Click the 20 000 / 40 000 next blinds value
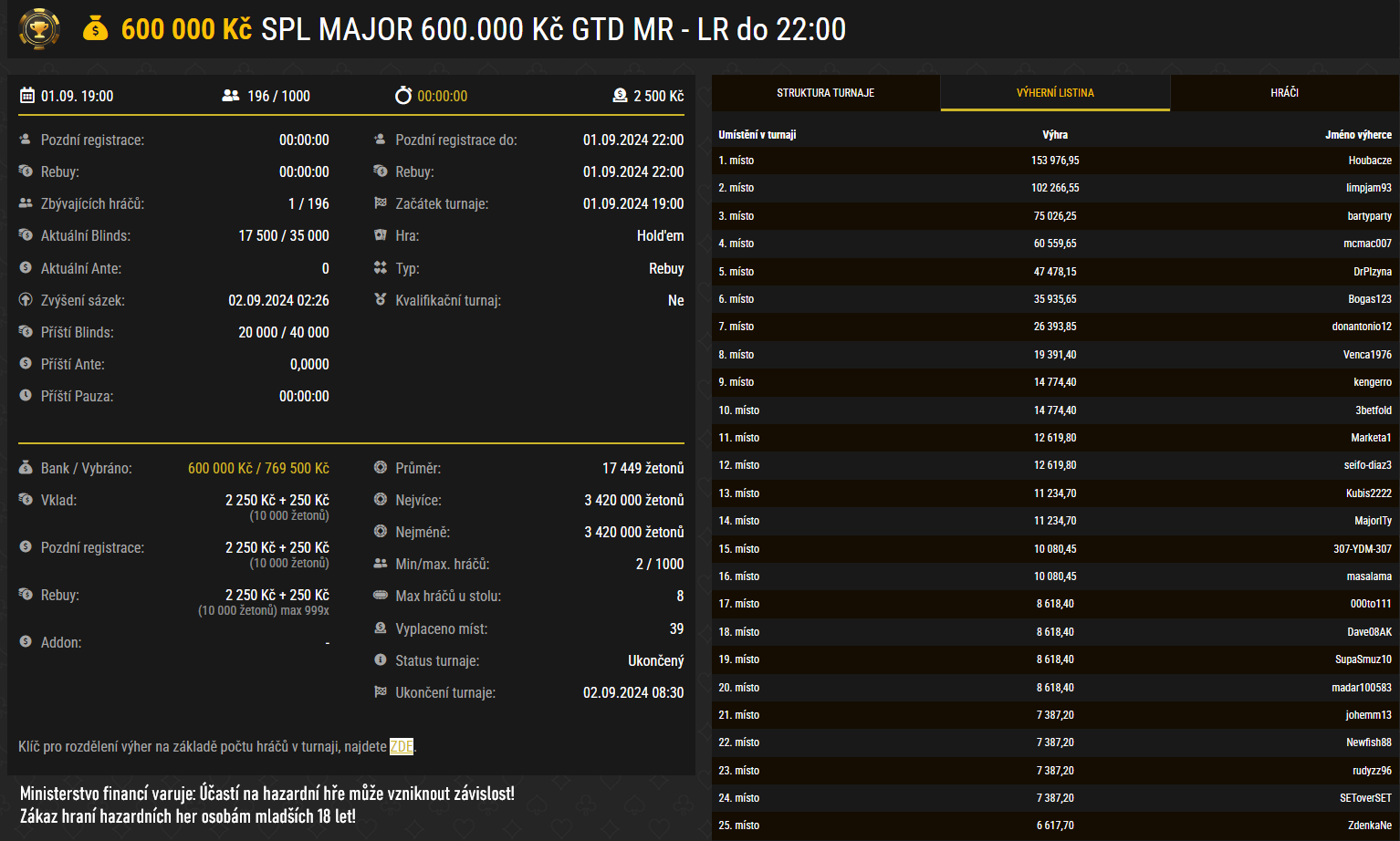 [x=284, y=332]
